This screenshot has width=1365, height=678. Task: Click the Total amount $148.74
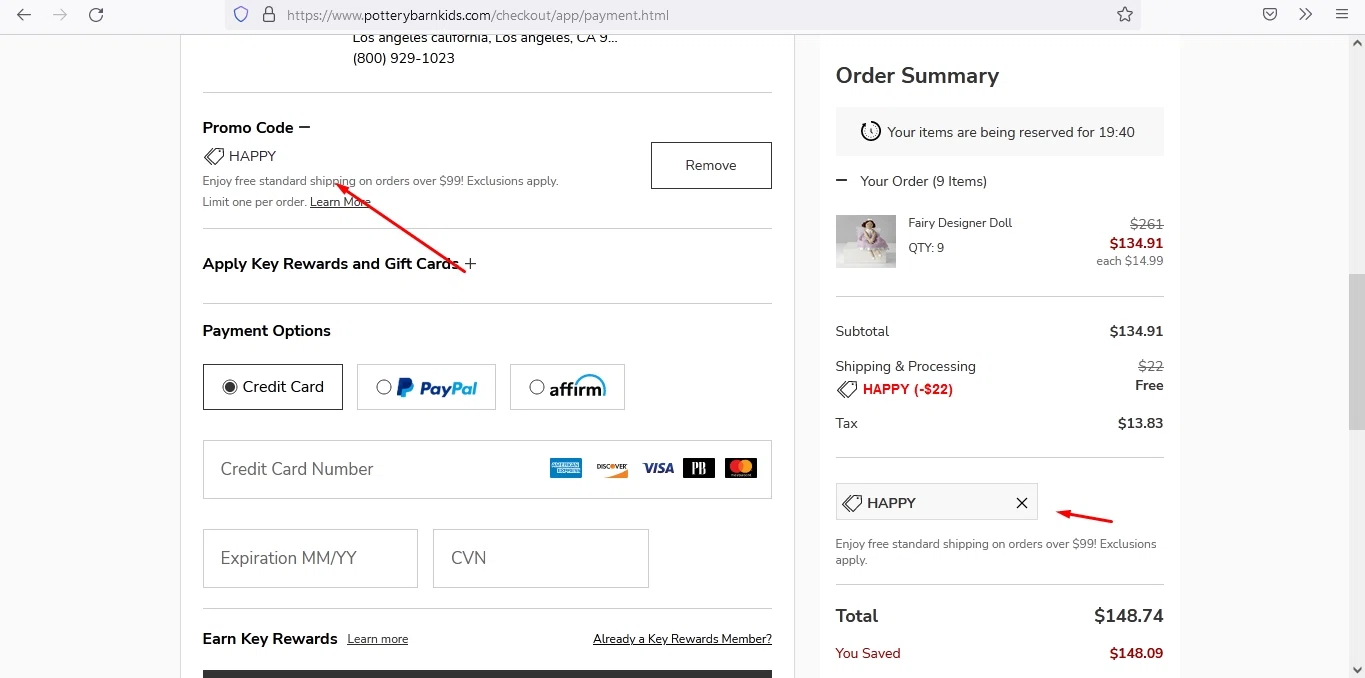pyautogui.click(x=1129, y=616)
